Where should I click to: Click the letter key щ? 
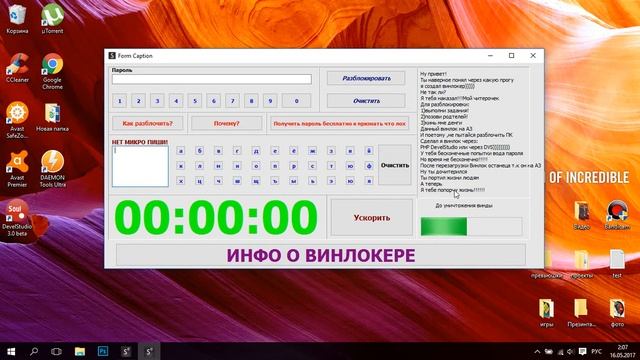[x=256, y=181]
